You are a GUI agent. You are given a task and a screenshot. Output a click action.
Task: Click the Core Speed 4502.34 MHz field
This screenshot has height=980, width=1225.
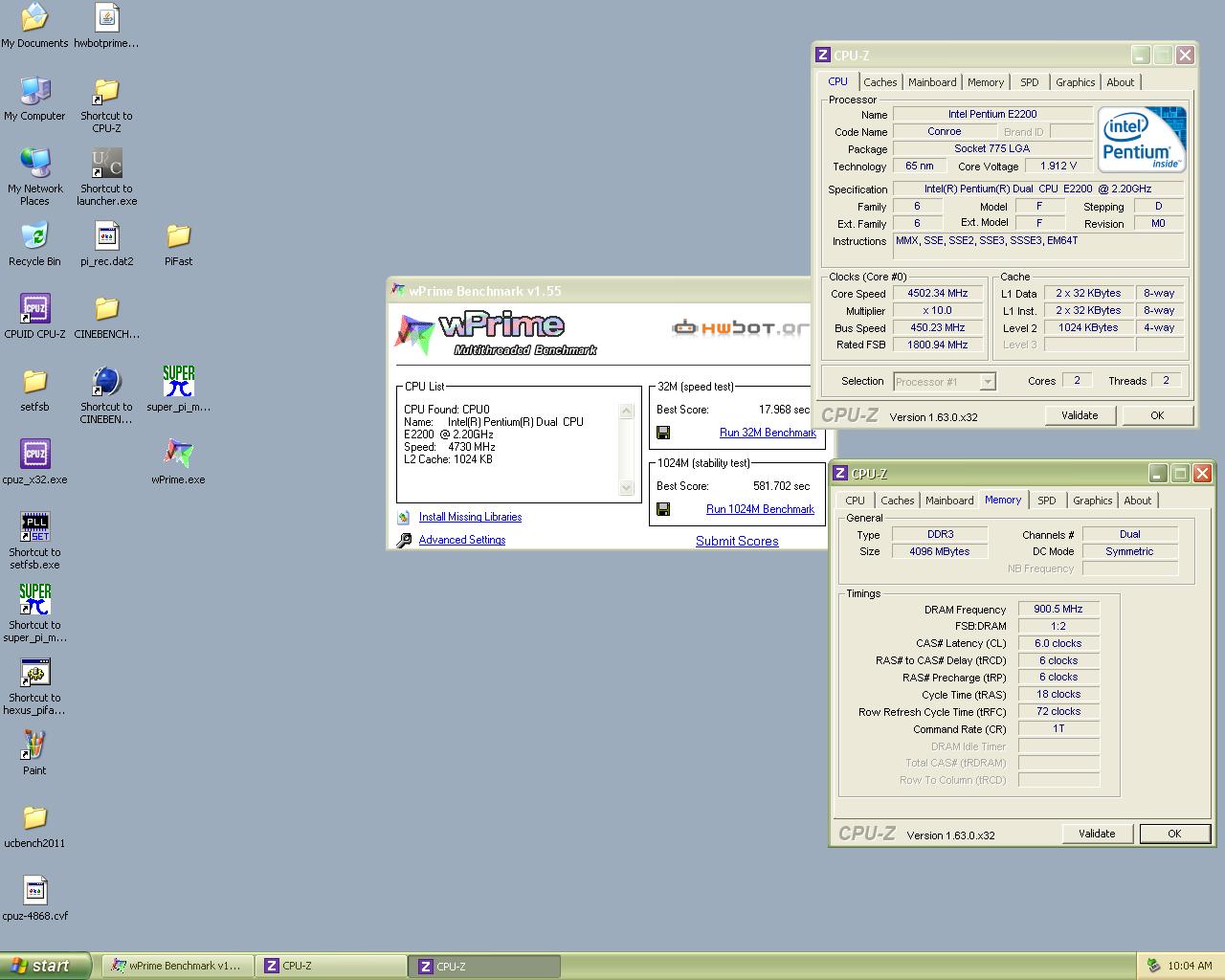pyautogui.click(x=938, y=294)
